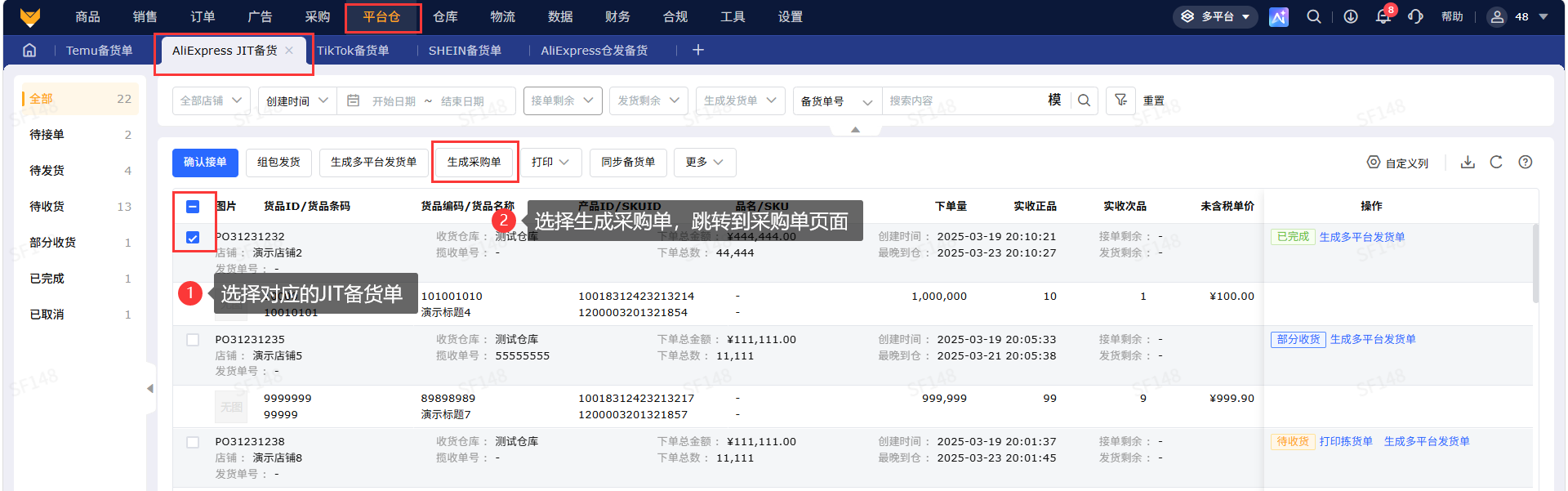Click the 同步备货单 button
Viewport: 1568px width, 491px height.
(x=628, y=163)
